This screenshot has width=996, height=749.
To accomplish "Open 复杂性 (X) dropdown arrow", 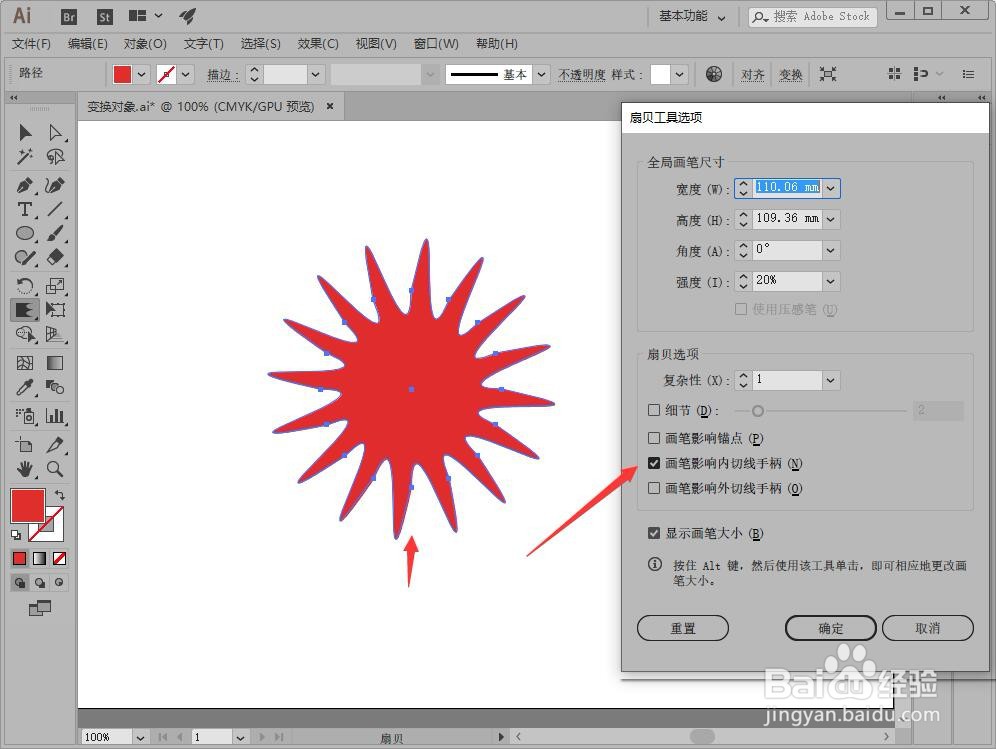I will (831, 381).
